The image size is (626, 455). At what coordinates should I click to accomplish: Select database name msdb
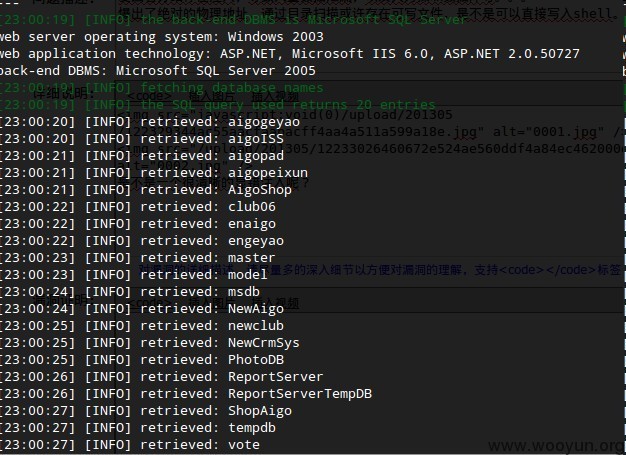click(x=244, y=292)
